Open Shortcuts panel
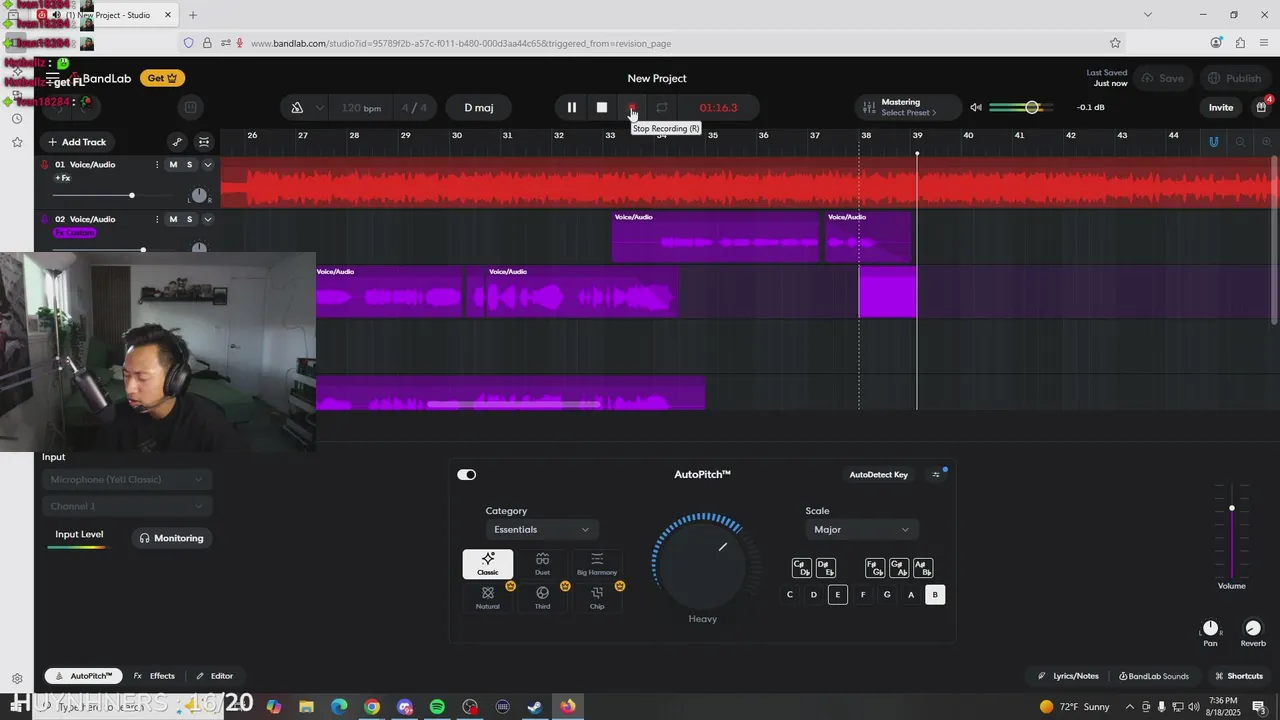The height and width of the screenshot is (720, 1280). [x=1238, y=676]
